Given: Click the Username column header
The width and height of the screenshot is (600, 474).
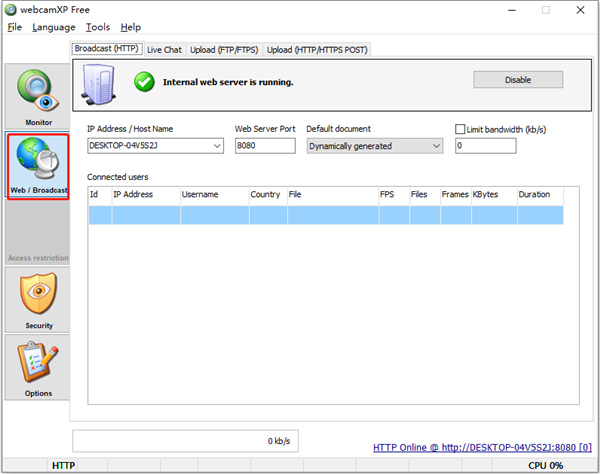Looking at the screenshot, I should tap(215, 194).
